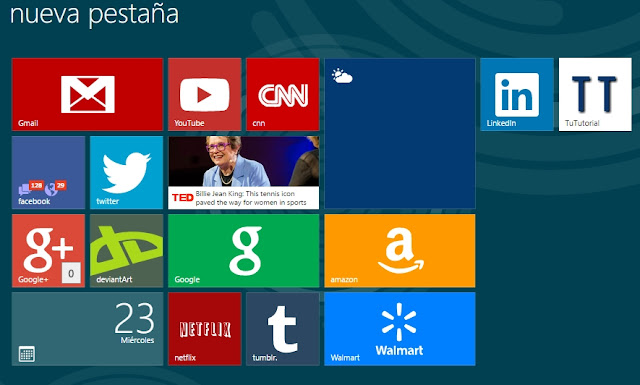Open the twitter tile

[x=127, y=172]
